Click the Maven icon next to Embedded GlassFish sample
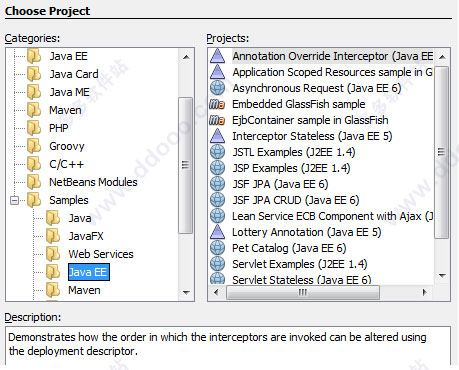459x370 pixels. 217,104
